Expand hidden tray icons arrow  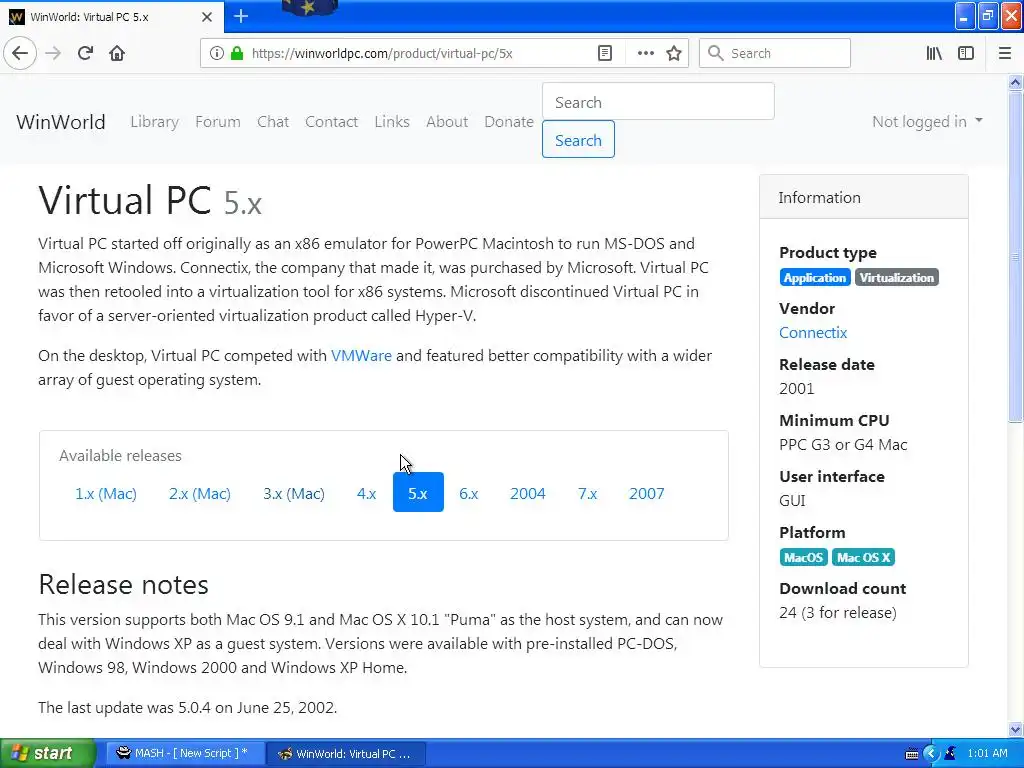pos(931,753)
